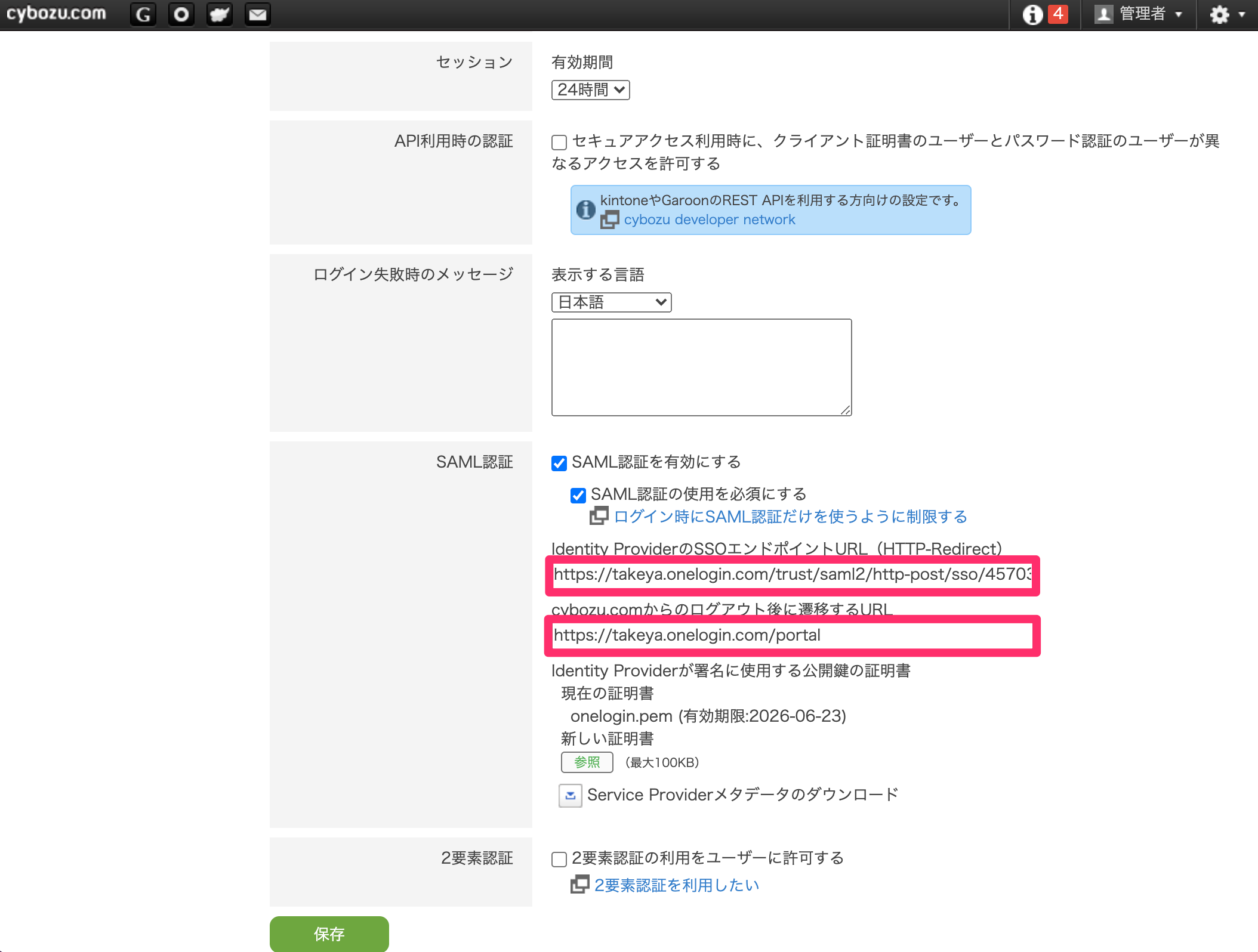Image resolution: width=1258 pixels, height=952 pixels.
Task: Toggle the secure access API authentication checkbox
Action: [559, 142]
